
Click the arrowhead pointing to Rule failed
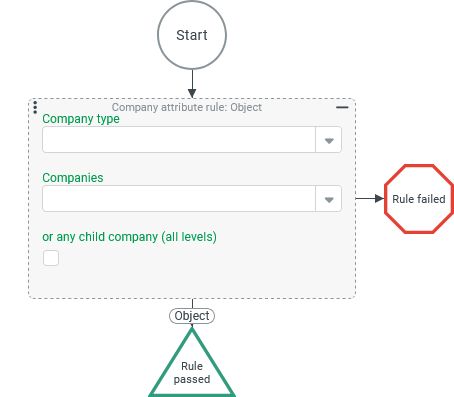(x=379, y=198)
